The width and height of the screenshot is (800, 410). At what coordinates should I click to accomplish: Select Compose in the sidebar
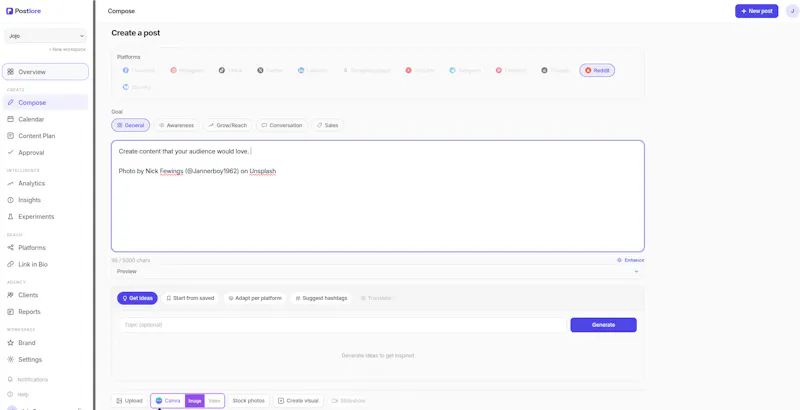[45, 102]
